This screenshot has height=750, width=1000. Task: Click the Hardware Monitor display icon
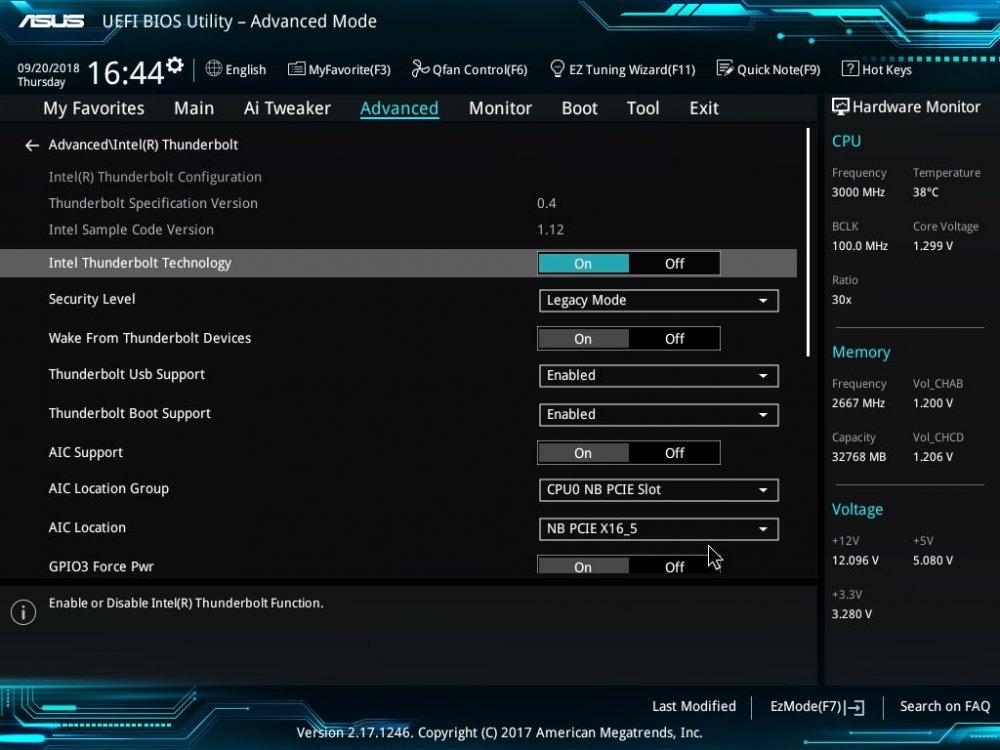click(840, 107)
